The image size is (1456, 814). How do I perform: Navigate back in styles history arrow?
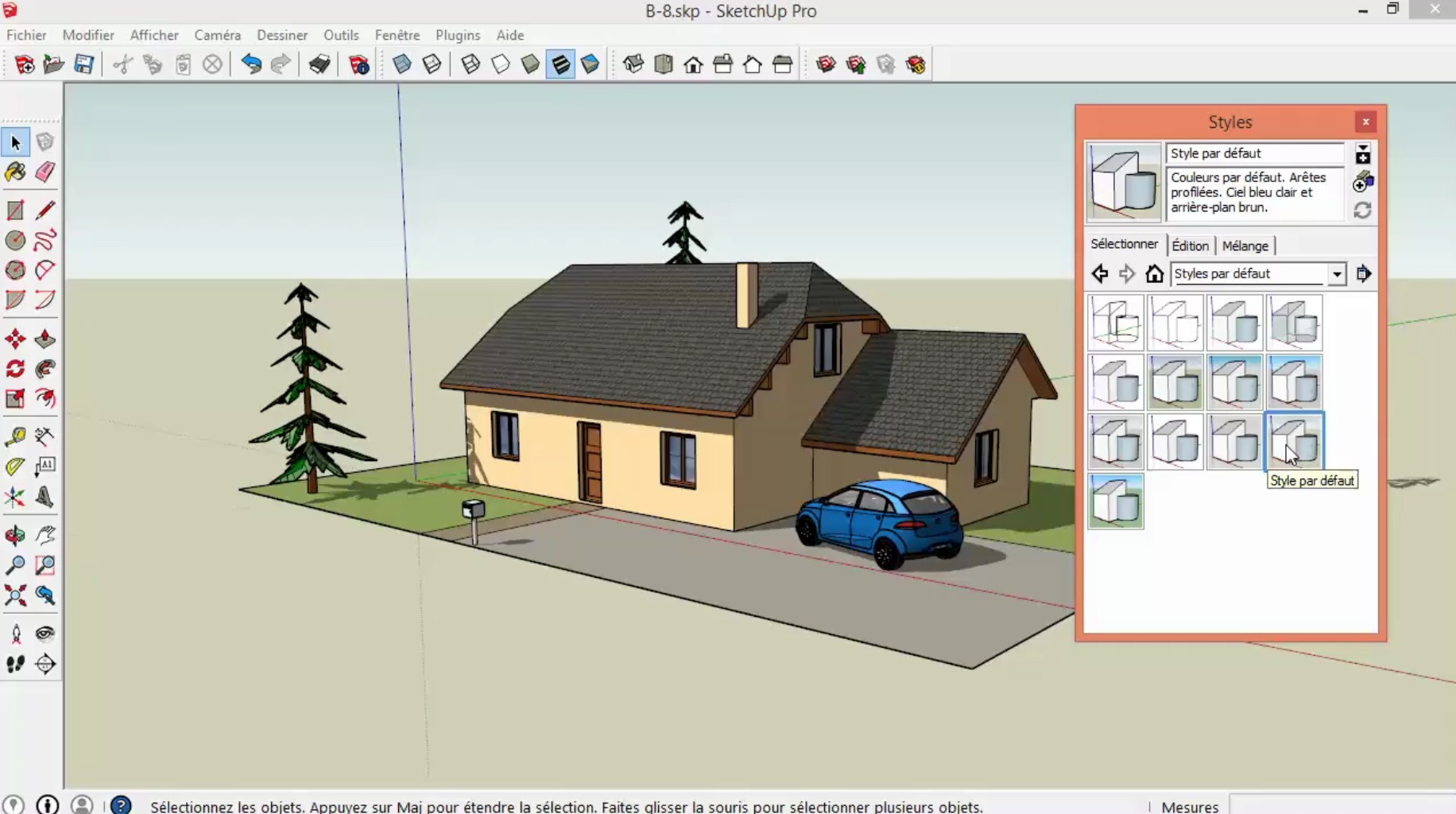coord(1100,273)
